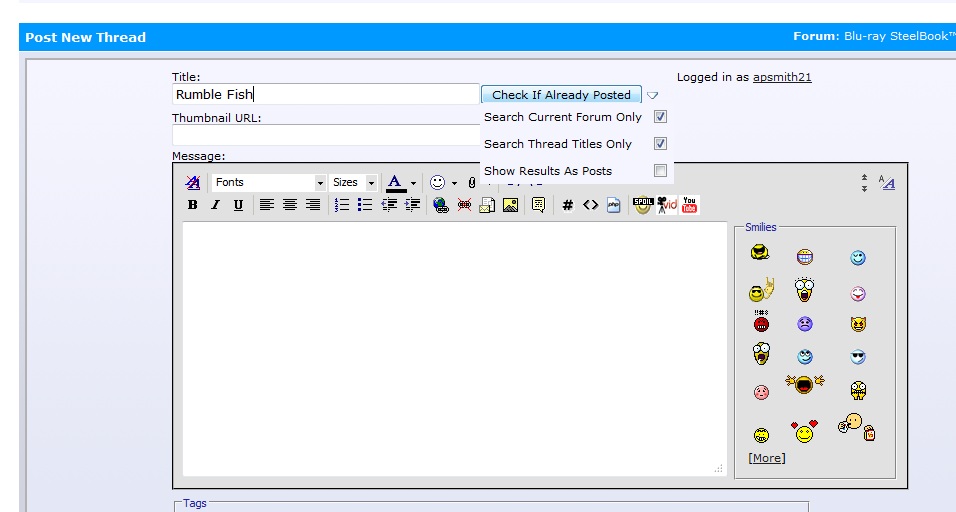This screenshot has height=512, width=956.
Task: Insert the big toothy grin smiley
Action: click(x=805, y=257)
